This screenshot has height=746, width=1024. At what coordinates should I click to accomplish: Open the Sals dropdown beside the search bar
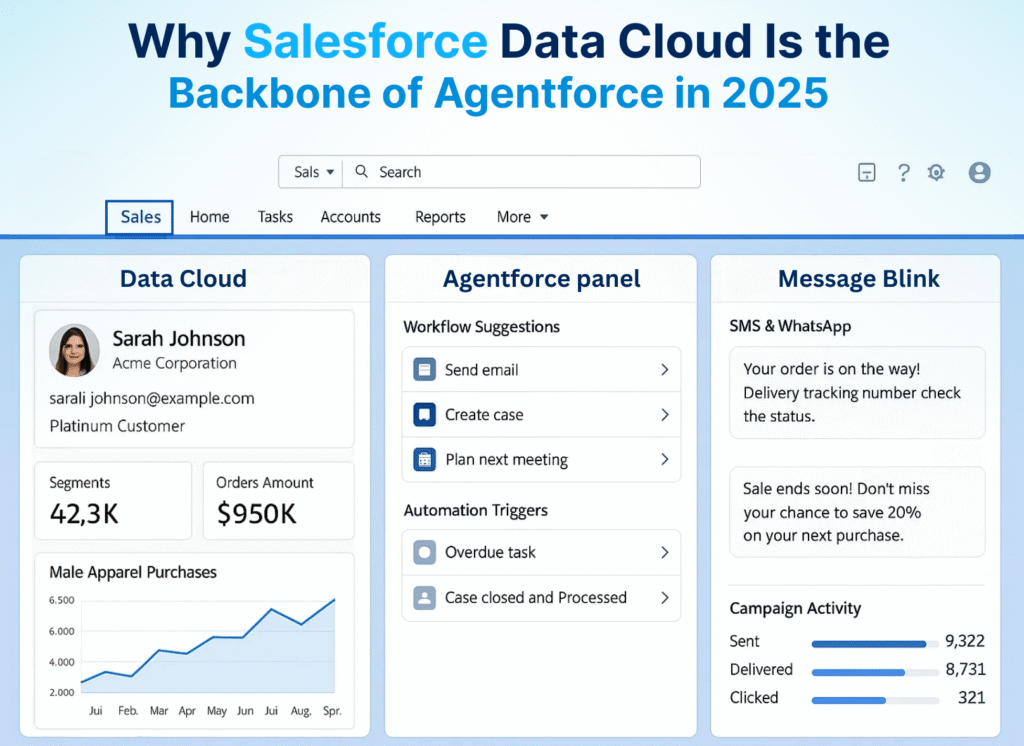[x=310, y=172]
